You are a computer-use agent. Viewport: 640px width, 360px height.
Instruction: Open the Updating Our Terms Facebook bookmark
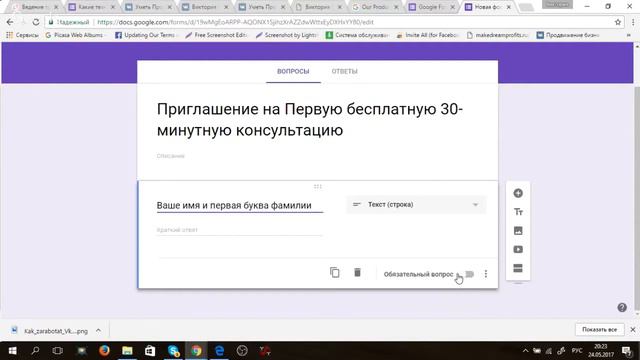[x=145, y=35]
